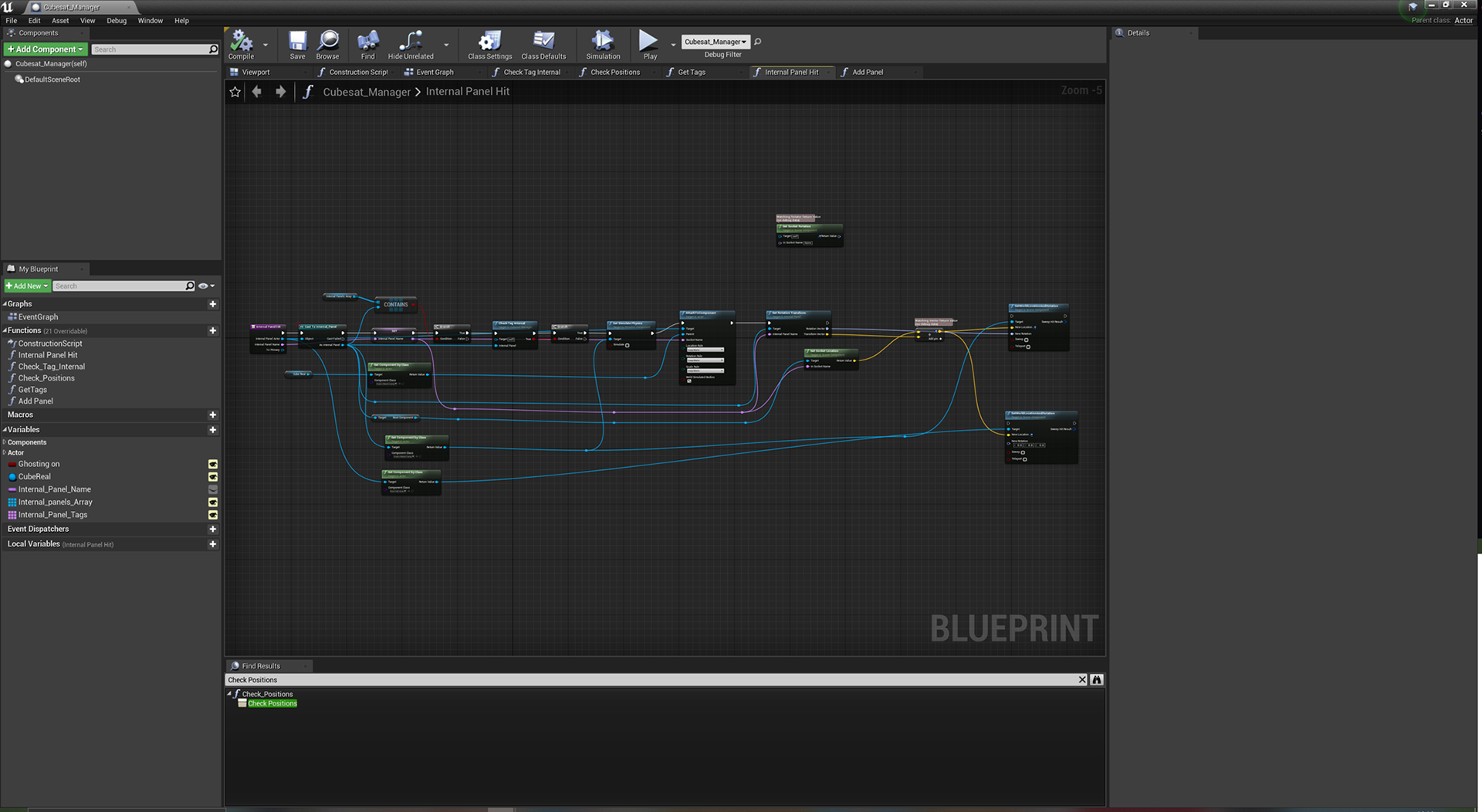Open the Find tool in toolbar

click(x=367, y=45)
